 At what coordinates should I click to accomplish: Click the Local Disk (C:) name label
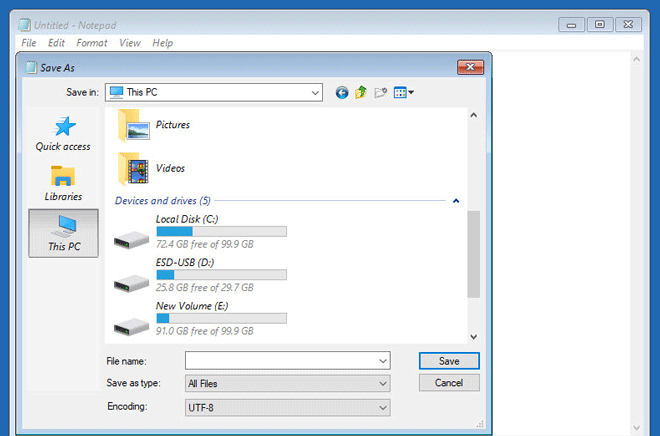187,219
